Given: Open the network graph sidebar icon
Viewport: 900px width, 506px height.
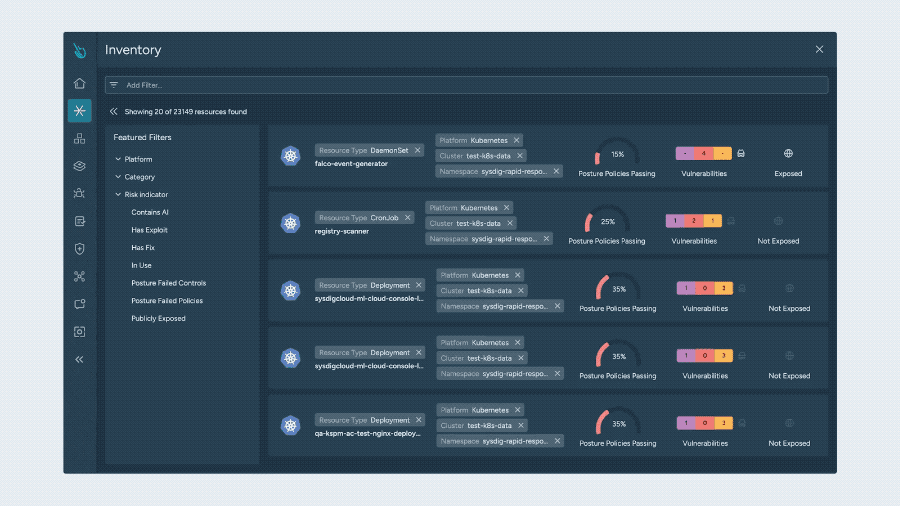Looking at the screenshot, I should (x=79, y=277).
